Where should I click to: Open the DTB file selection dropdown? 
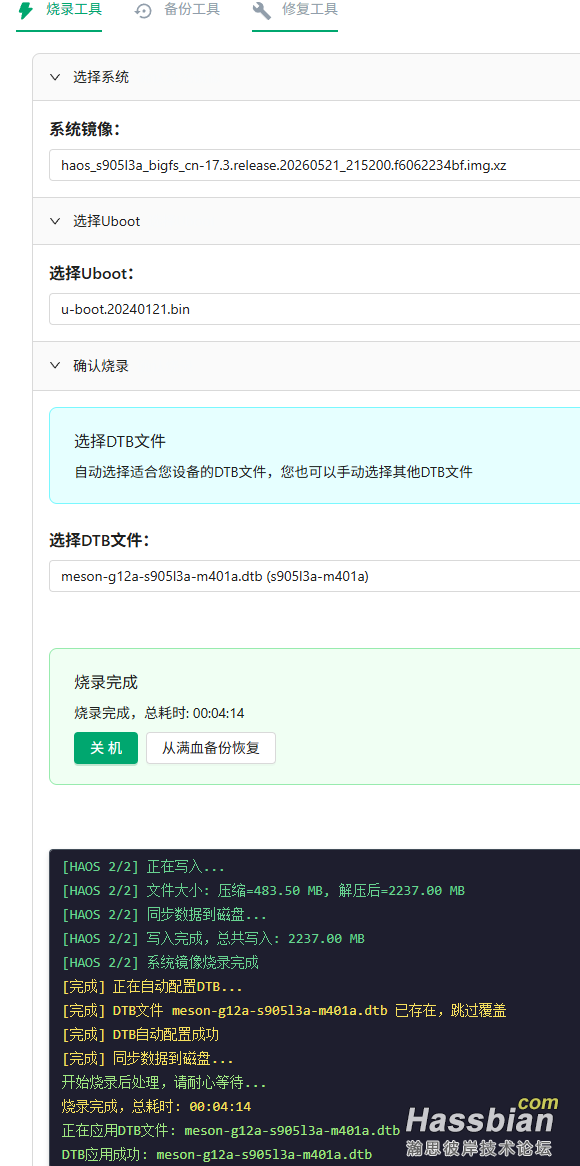(x=315, y=576)
